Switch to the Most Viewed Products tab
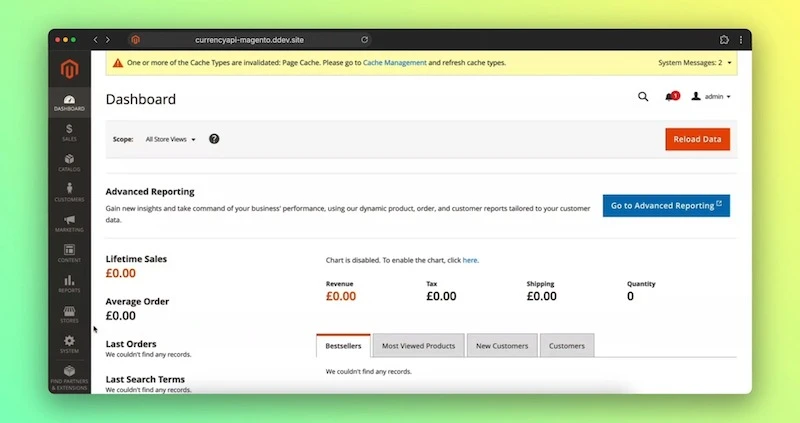 [x=418, y=346]
